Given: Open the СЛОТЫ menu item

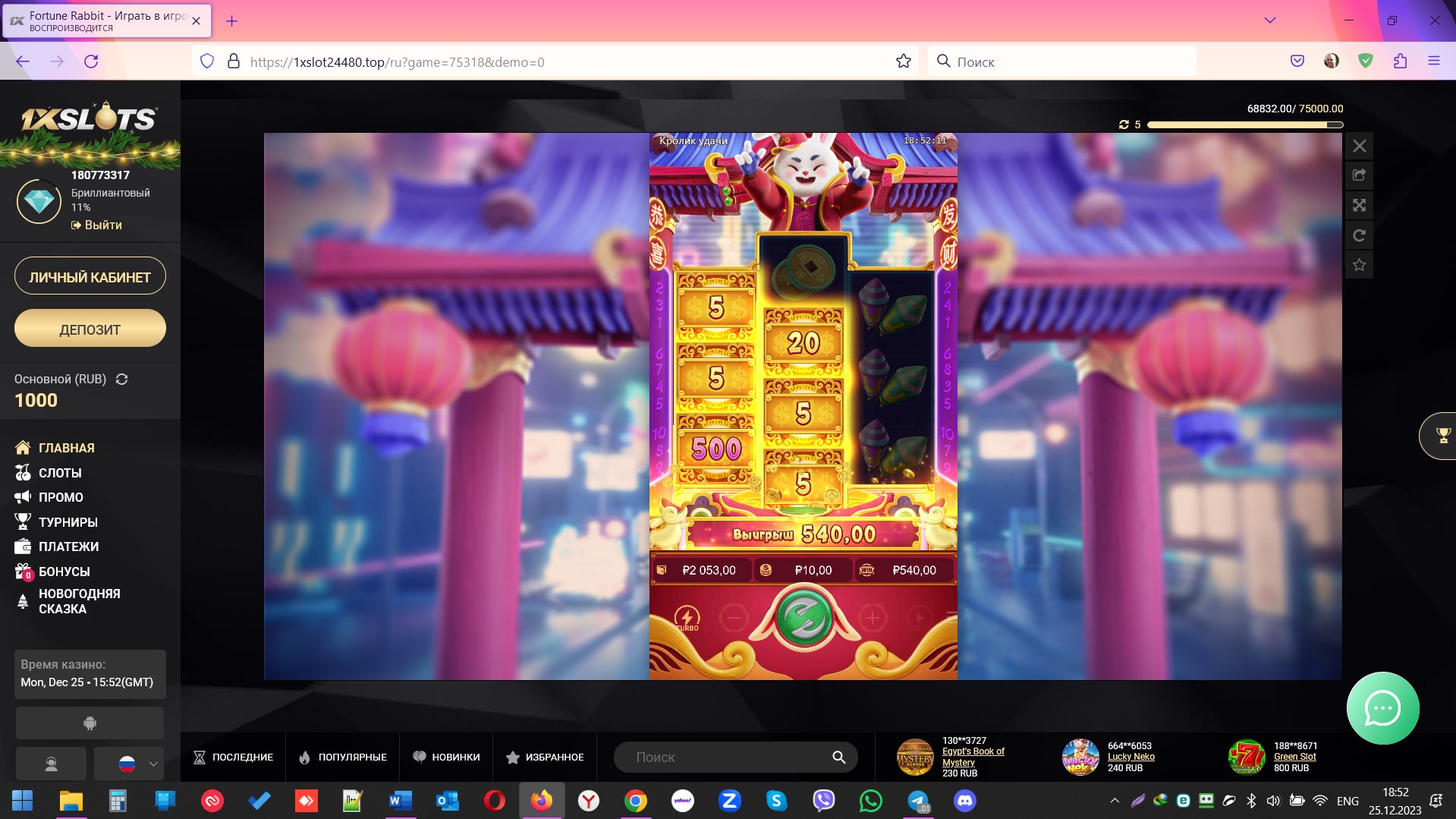Looking at the screenshot, I should pyautogui.click(x=60, y=473).
